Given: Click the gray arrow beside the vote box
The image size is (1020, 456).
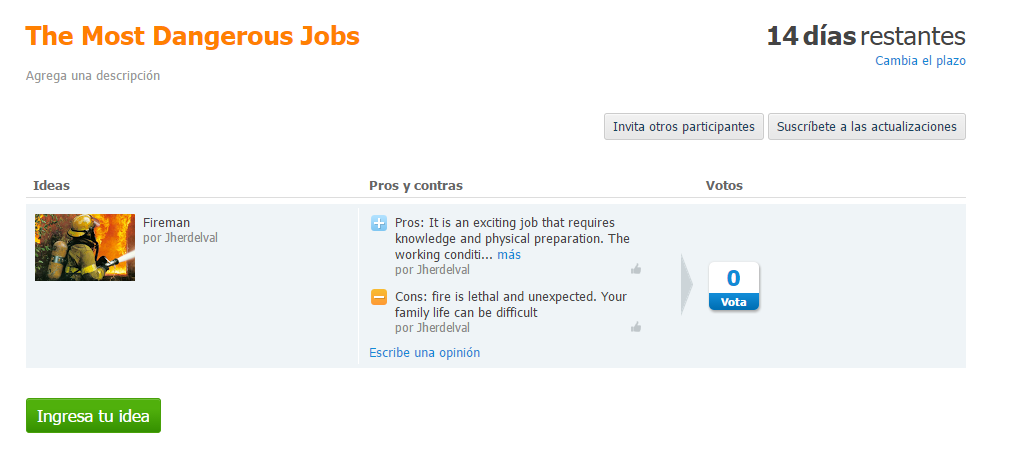Looking at the screenshot, I should pos(687,285).
